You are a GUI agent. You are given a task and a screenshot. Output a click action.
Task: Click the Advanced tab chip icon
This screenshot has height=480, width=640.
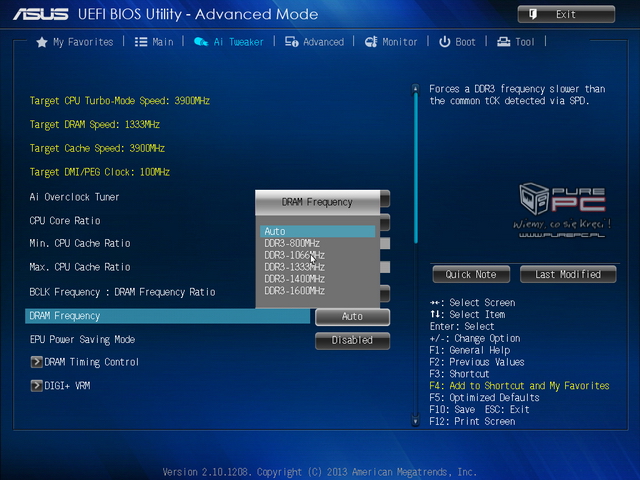point(291,42)
